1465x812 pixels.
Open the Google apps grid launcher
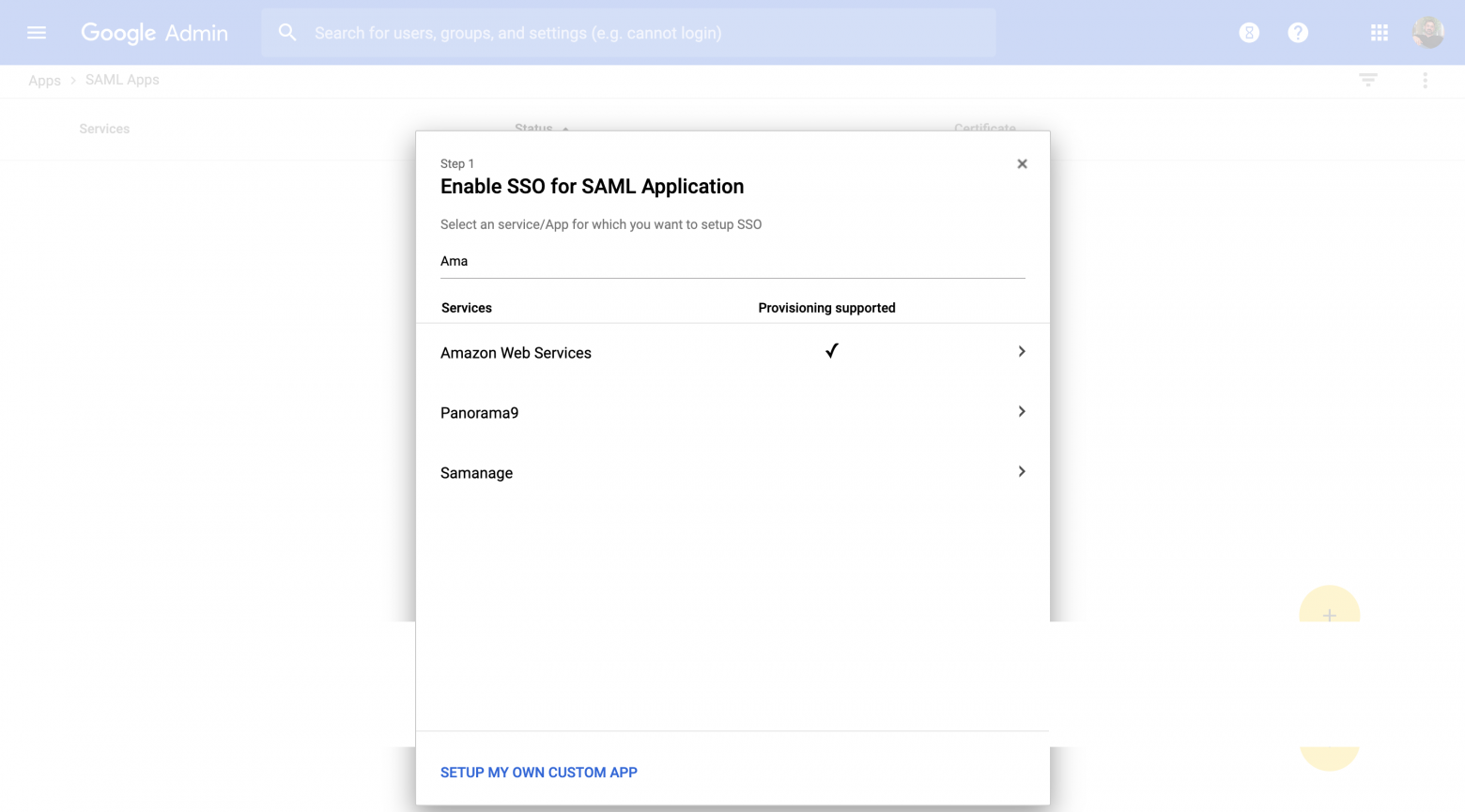tap(1379, 32)
